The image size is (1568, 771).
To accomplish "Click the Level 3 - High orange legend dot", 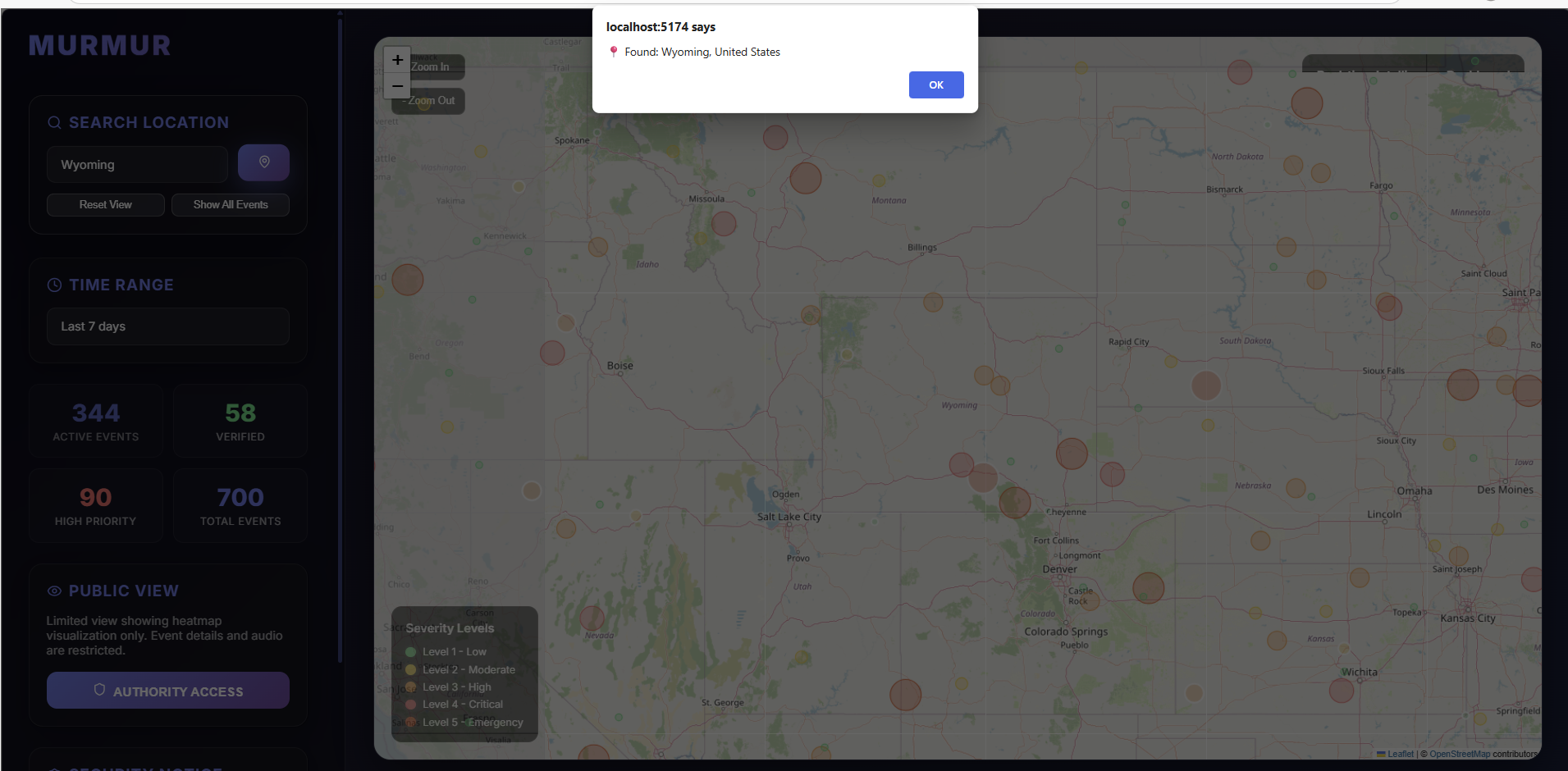I will tap(410, 687).
